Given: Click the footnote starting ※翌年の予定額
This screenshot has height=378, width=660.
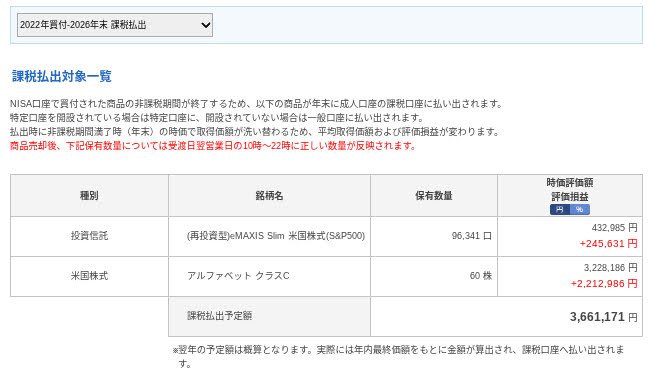Looking at the screenshot, I should click(x=398, y=356).
